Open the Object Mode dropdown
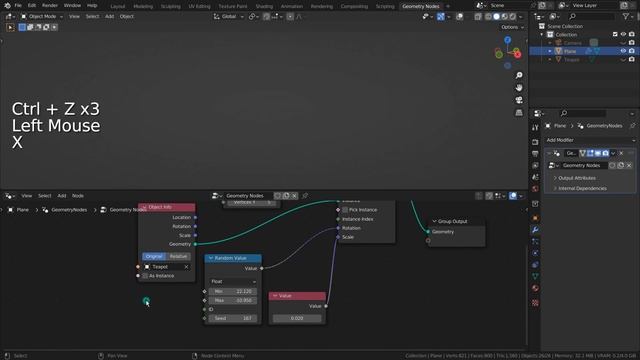640x360 pixels. point(42,16)
